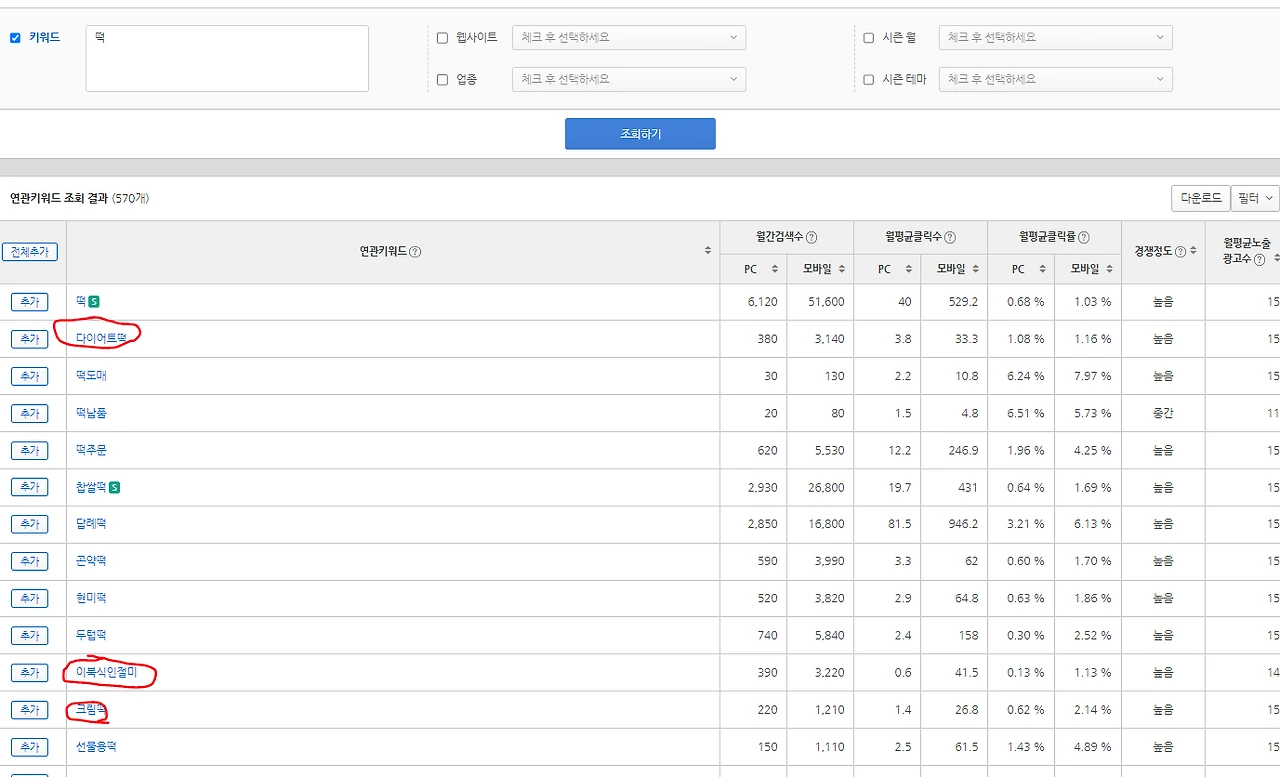Image resolution: width=1280 pixels, height=777 pixels.
Task: Open help icon beside 월평균클릭률
Action: coord(1084,238)
